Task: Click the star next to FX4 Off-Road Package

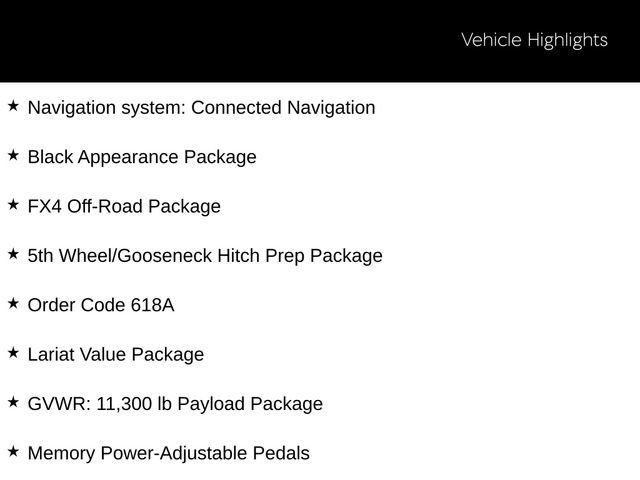Action: (13, 205)
